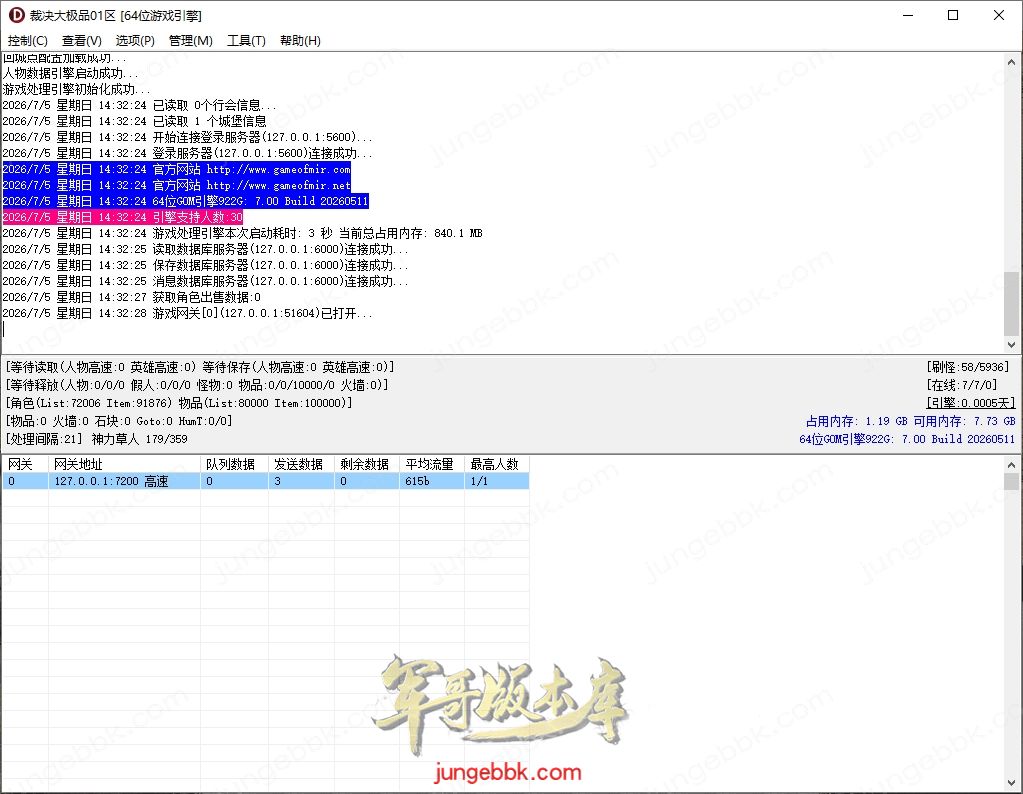Select the gateway row 127.0.0.1:7200

coord(266,481)
